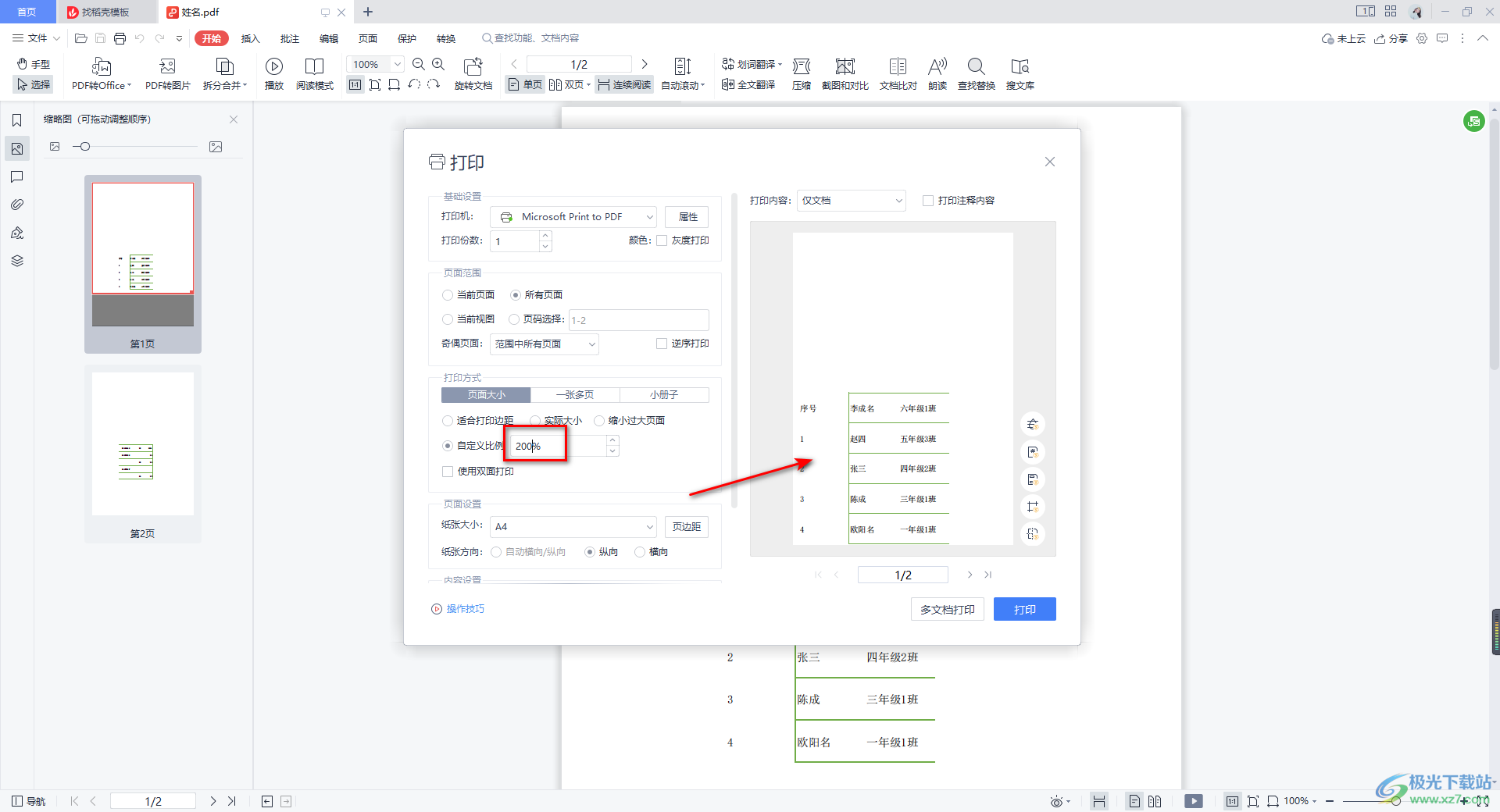Open the 压缩 compress tool

802,74
